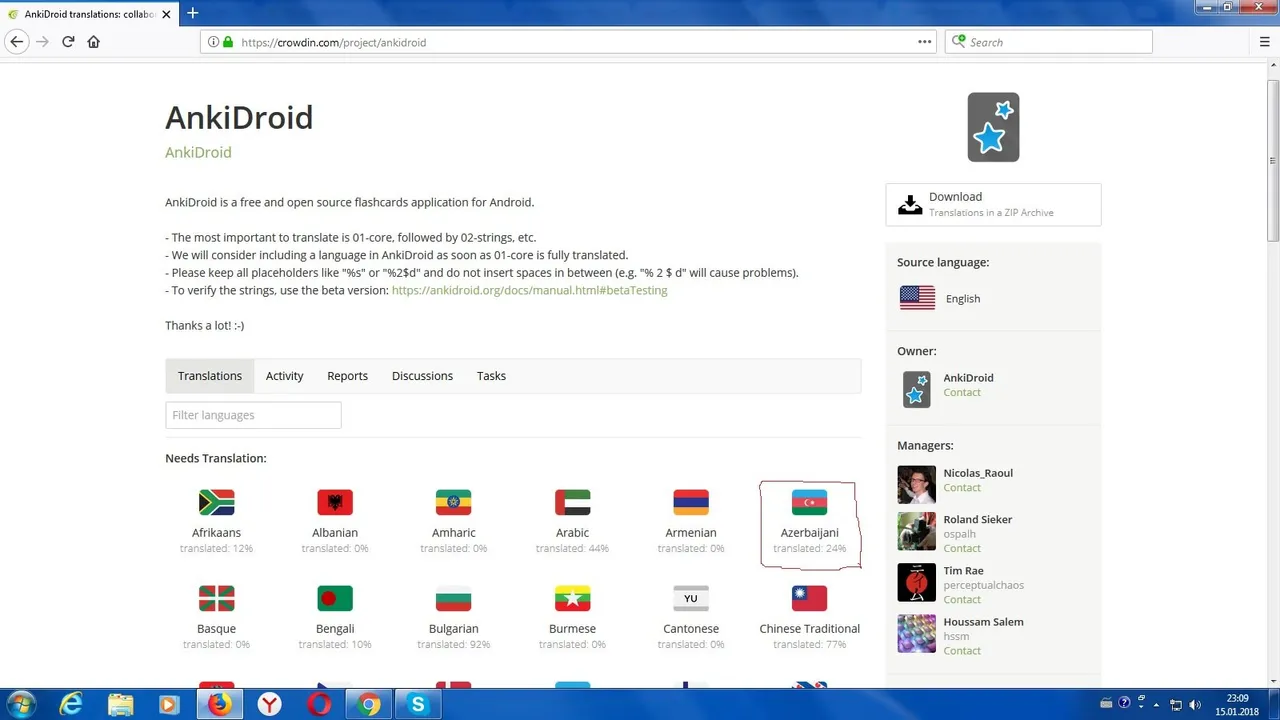Click Download Translations in a ZIP Archive
The height and width of the screenshot is (720, 1280).
coord(993,204)
